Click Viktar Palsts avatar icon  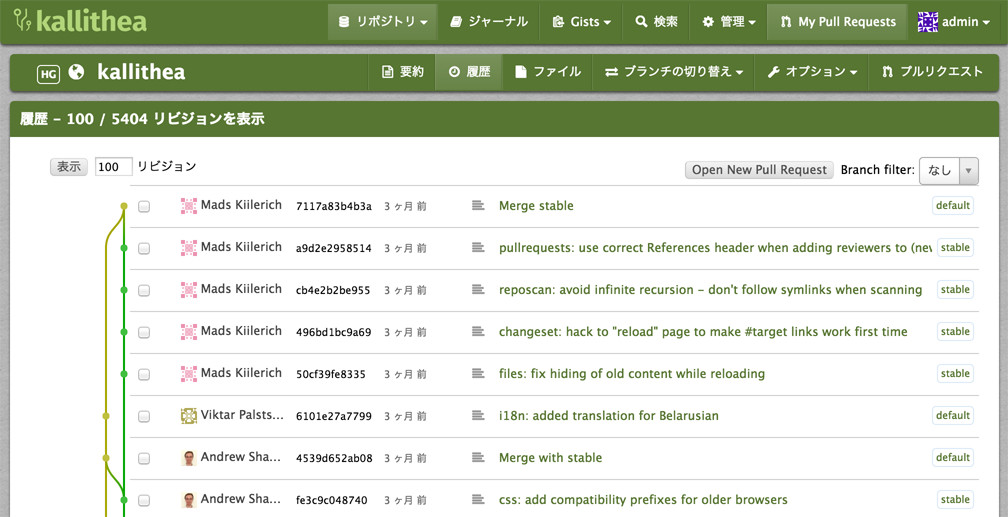189,416
